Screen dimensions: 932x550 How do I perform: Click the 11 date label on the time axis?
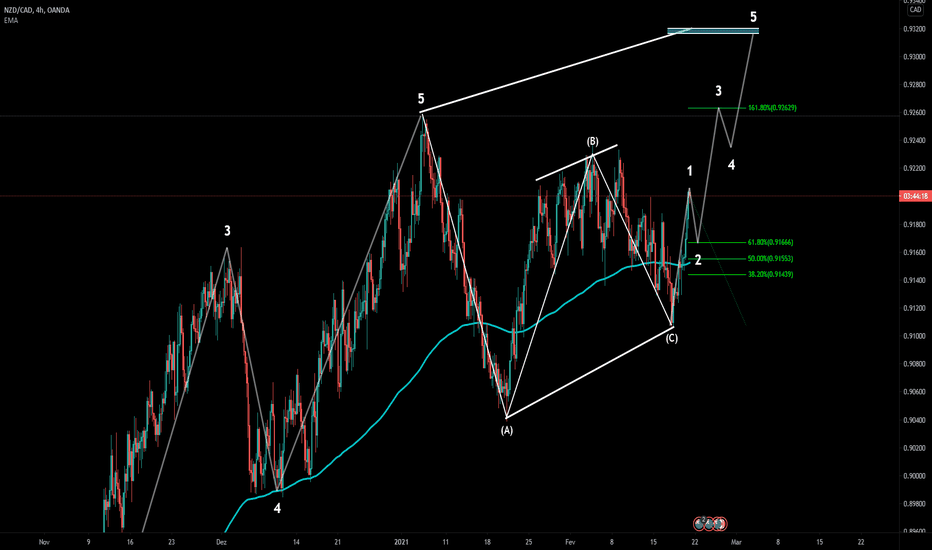pos(445,542)
